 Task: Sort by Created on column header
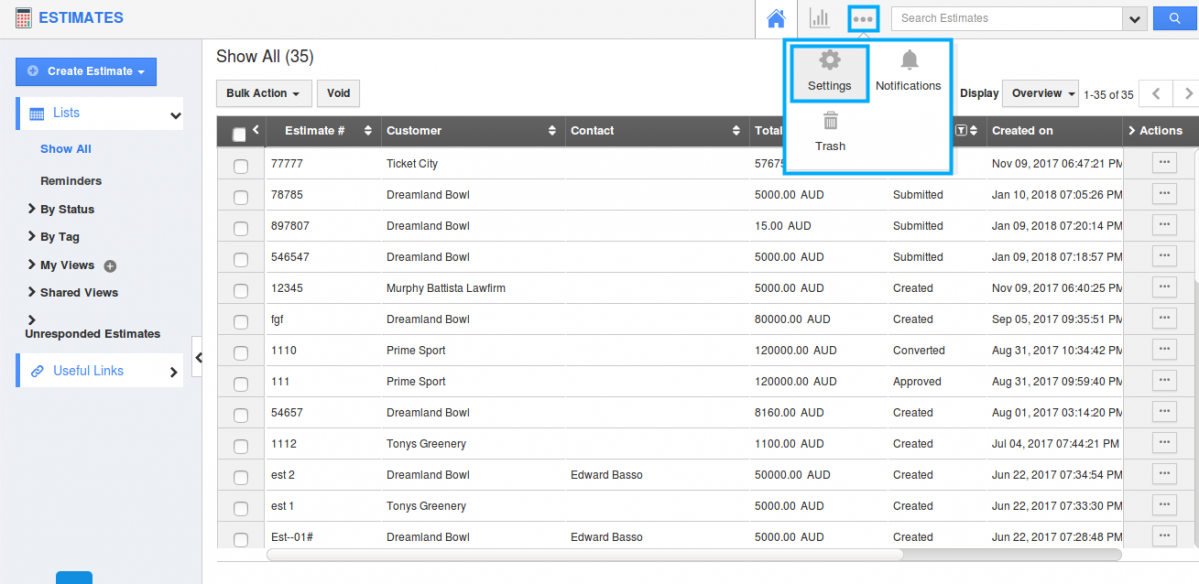(x=1022, y=131)
